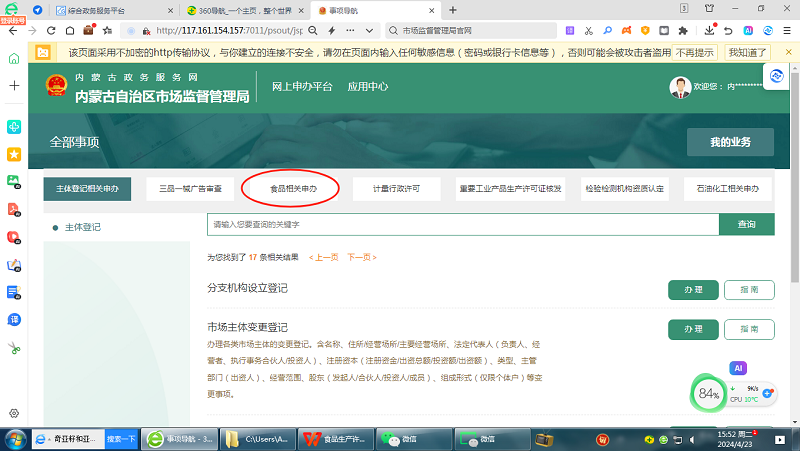Open the browser hamburger menu
Image resolution: width=800 pixels, height=451 pixels.
coord(787,30)
